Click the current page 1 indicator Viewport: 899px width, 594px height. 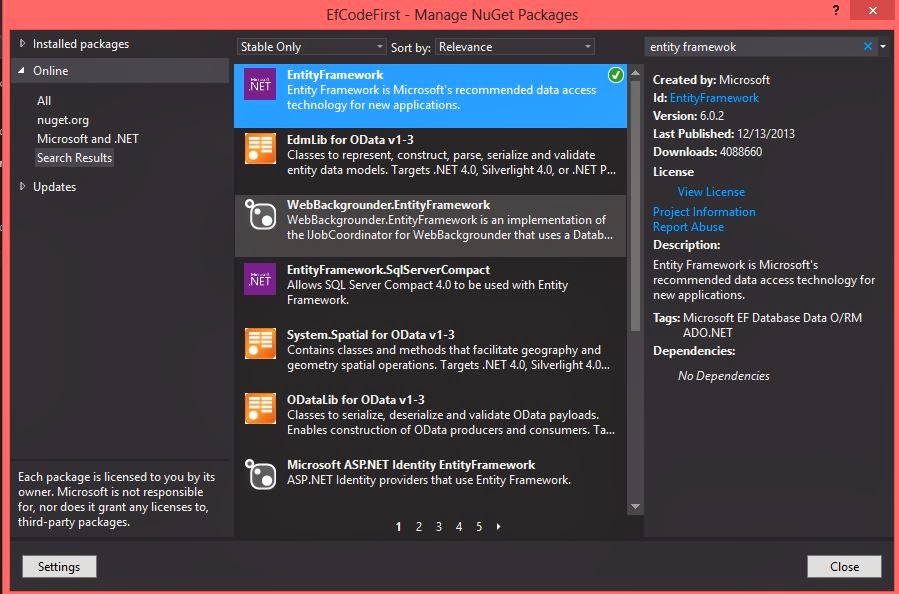(x=398, y=526)
